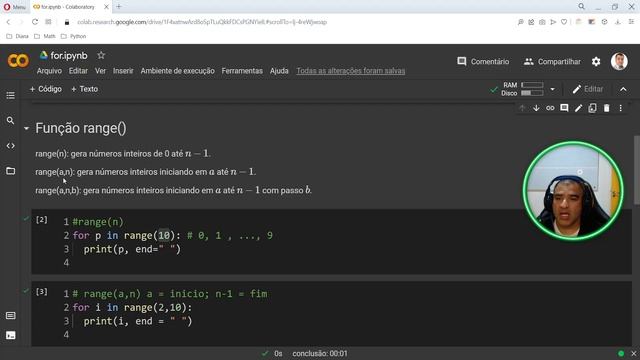640x360 pixels.
Task: Open Colab settings gear
Action: (x=596, y=62)
